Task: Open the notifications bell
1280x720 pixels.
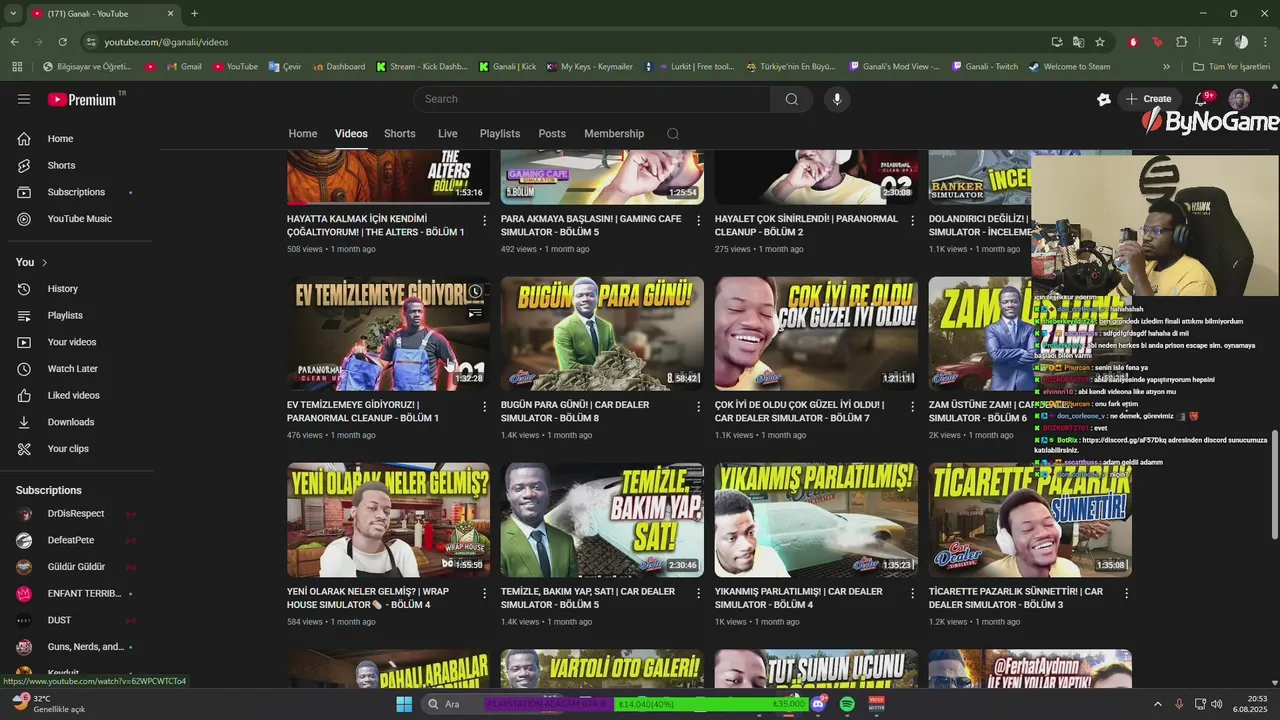Action: pos(1202,99)
